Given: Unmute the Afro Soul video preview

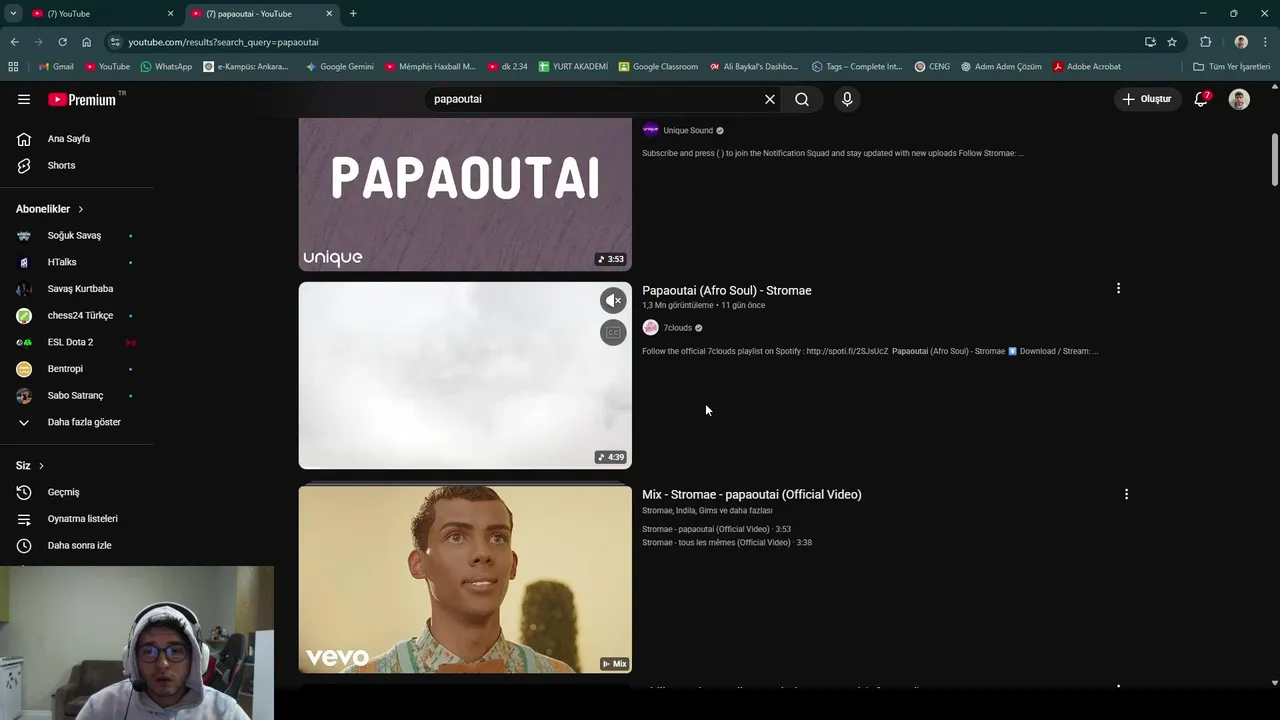Looking at the screenshot, I should 613,300.
